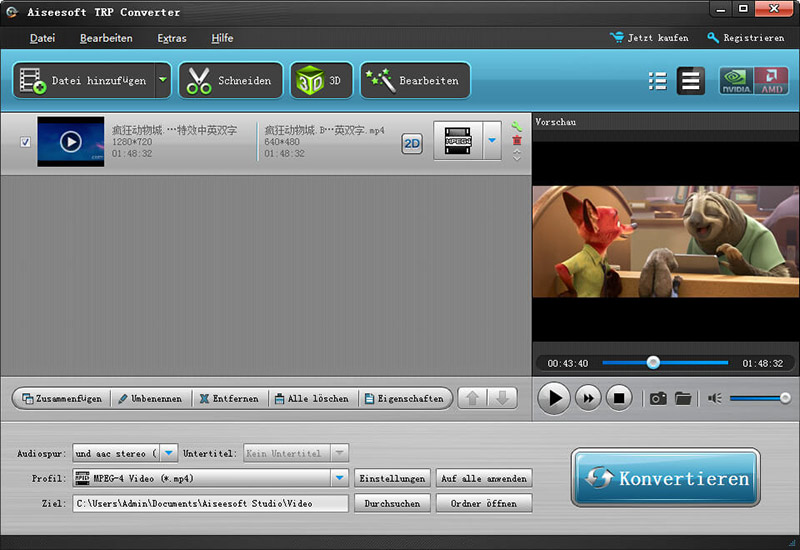Play the preview video
800x550 pixels.
(x=554, y=398)
